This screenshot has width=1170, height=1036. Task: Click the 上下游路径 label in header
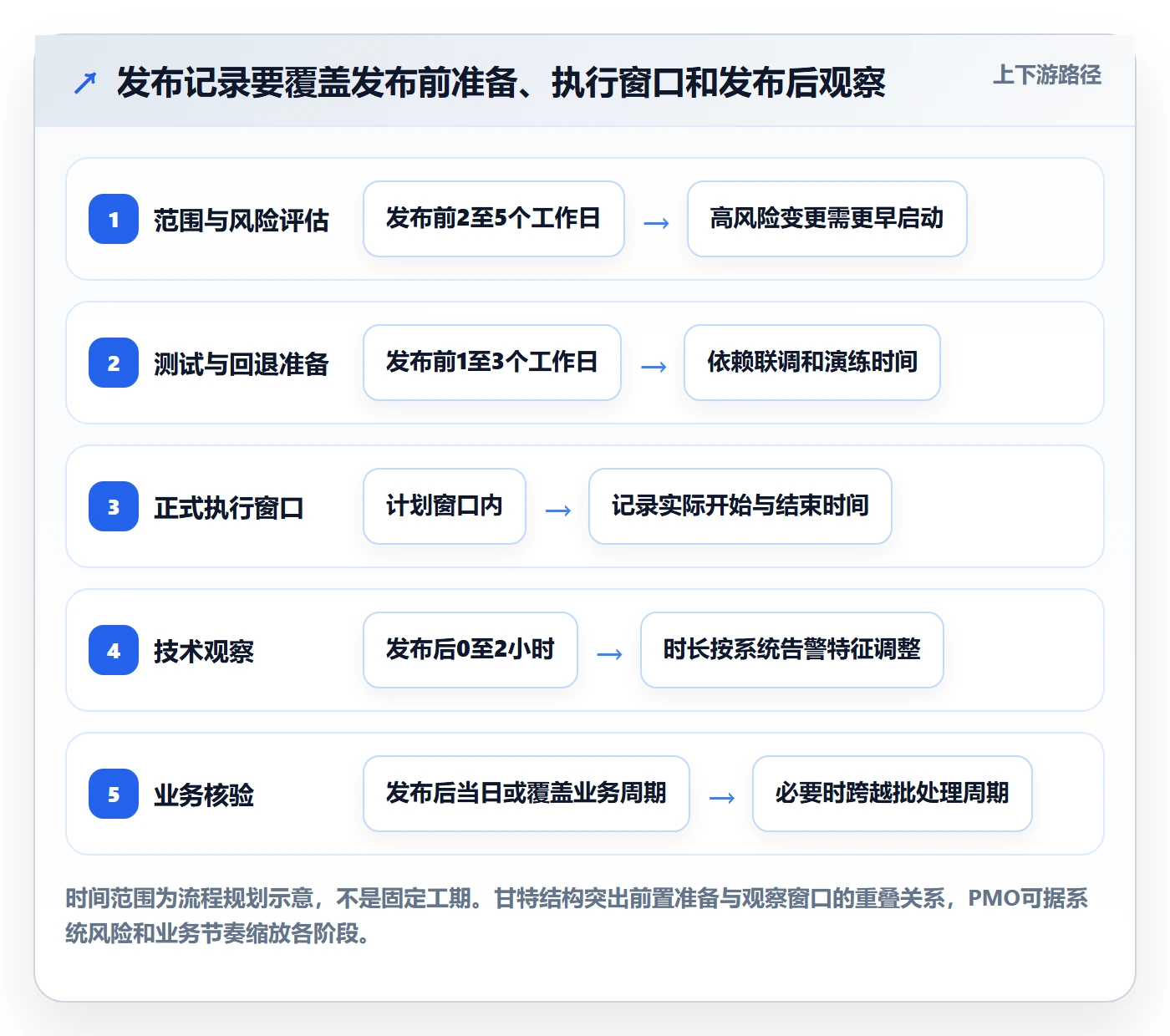[1046, 75]
